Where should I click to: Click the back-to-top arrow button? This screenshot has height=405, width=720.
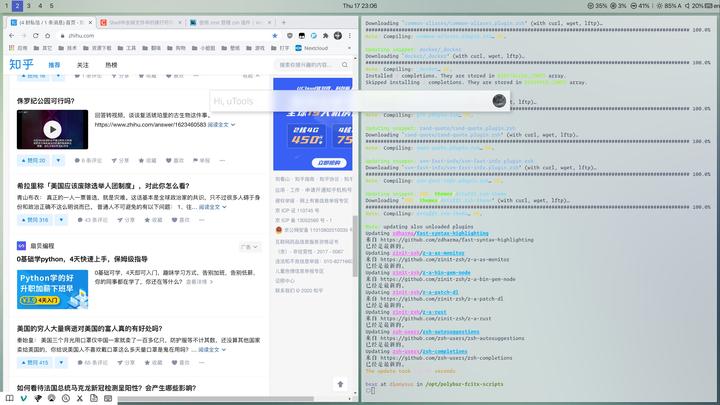pyautogui.click(x=340, y=384)
